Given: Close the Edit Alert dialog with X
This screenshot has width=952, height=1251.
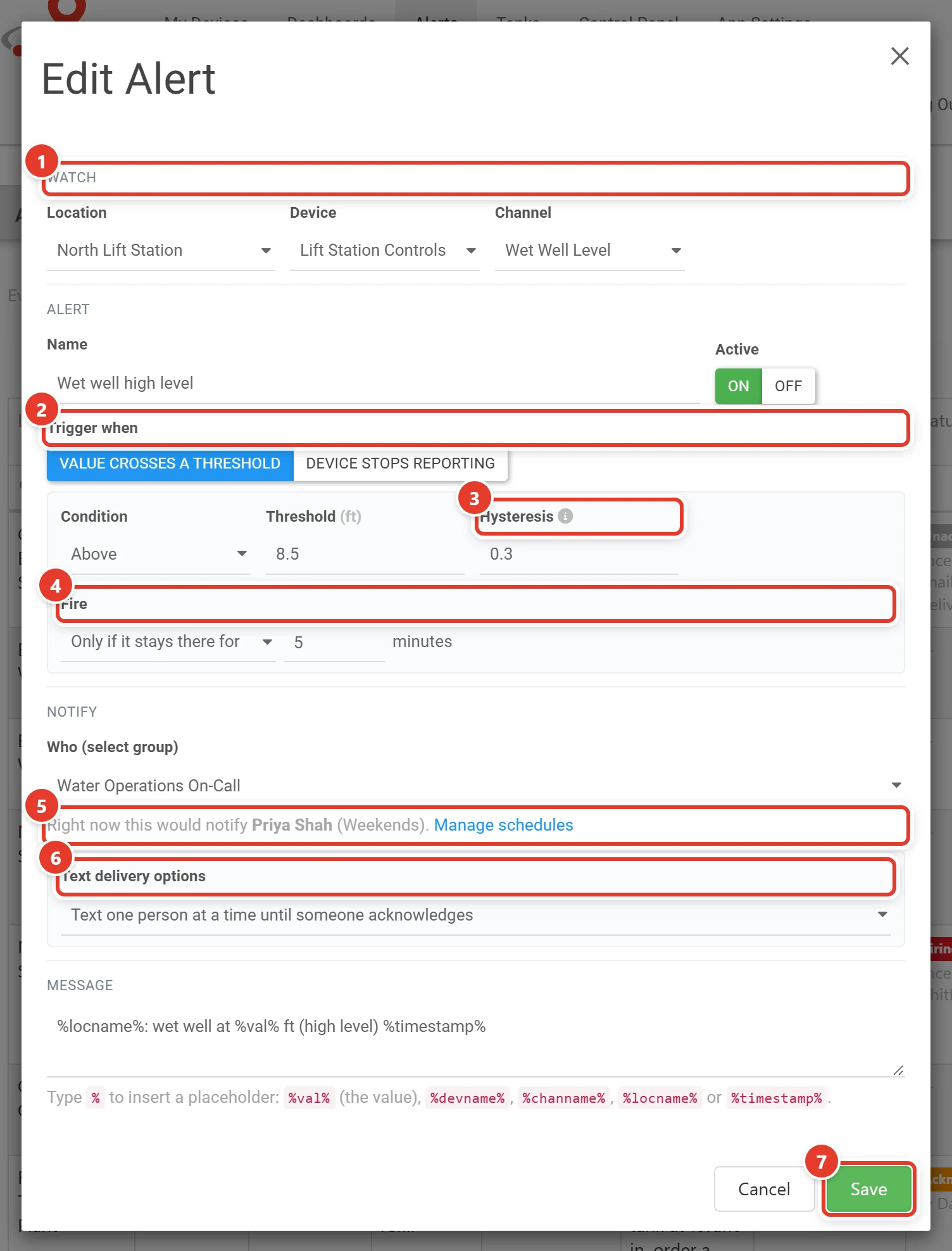Looking at the screenshot, I should click(899, 56).
